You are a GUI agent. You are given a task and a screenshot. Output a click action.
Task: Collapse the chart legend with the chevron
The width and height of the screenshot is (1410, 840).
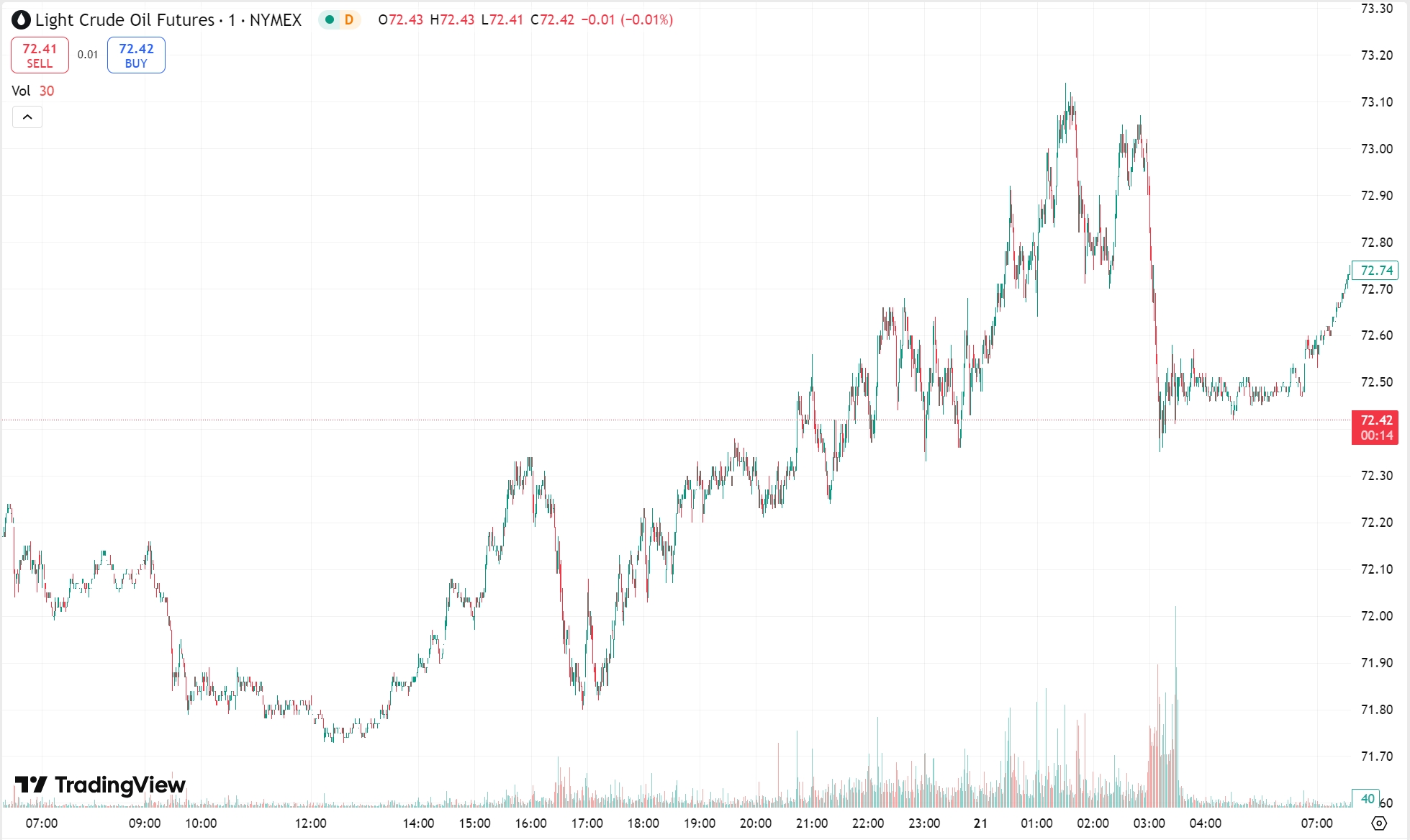27,117
